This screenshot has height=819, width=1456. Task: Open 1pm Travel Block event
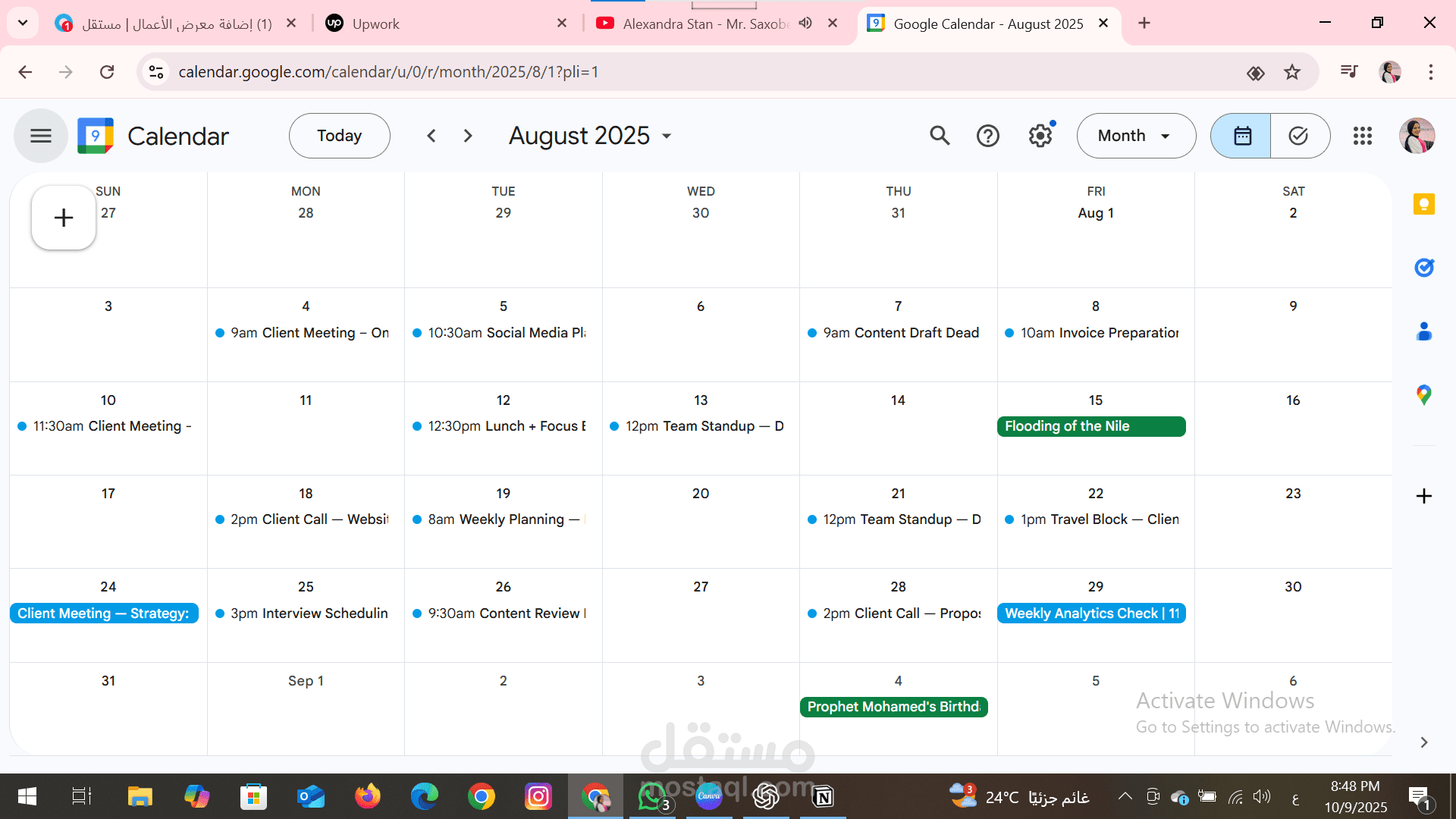point(1092,519)
